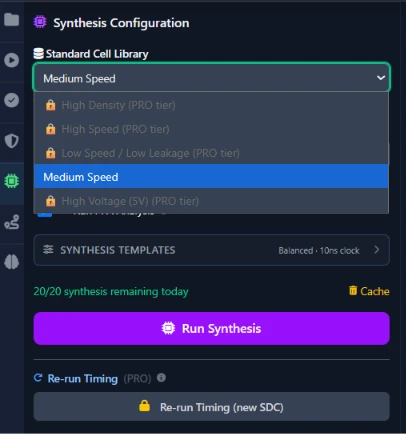Open the routing path sidebar icon
406x434 pixels.
[x=12, y=222]
